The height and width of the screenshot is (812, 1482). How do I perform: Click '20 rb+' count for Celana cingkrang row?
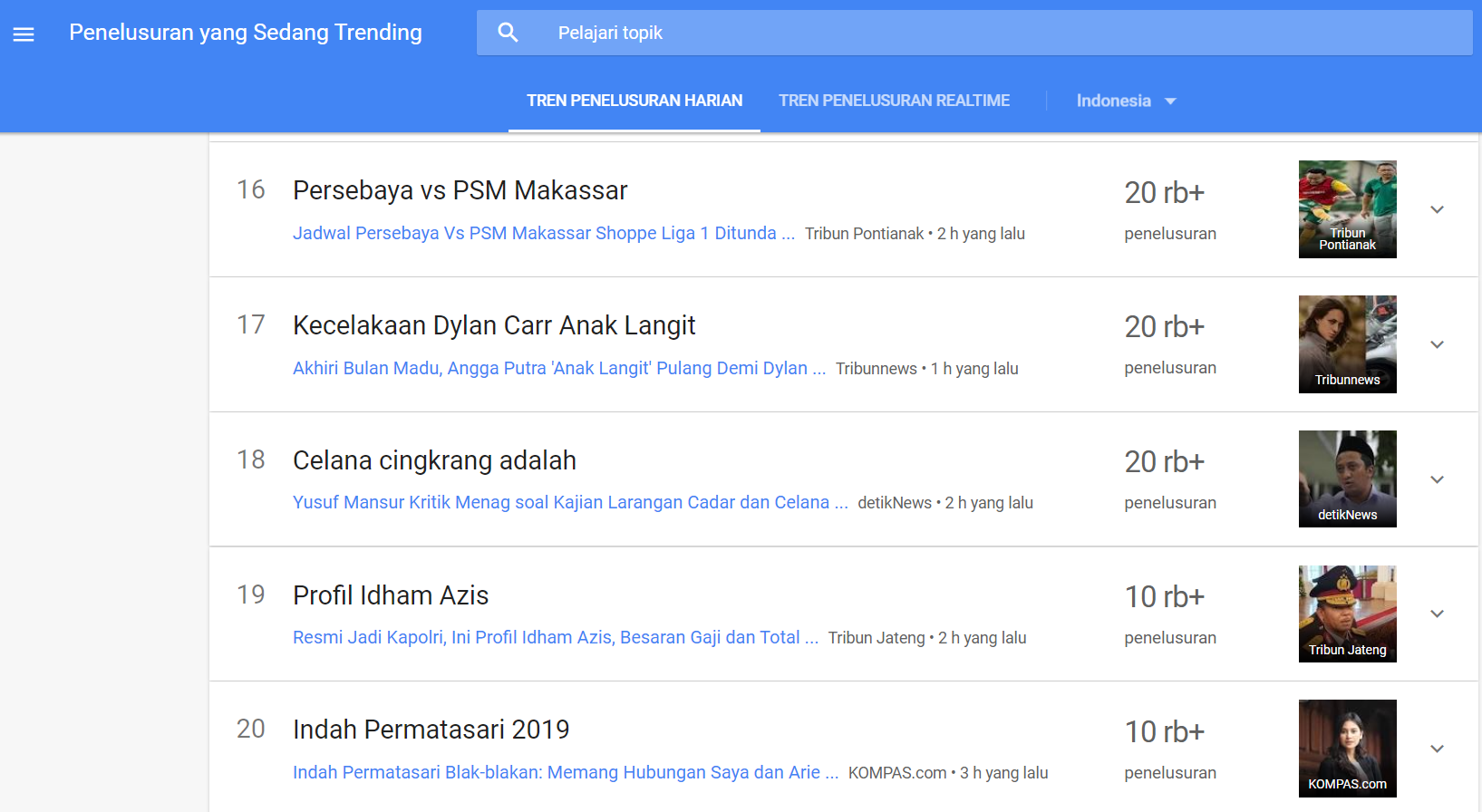point(1164,461)
